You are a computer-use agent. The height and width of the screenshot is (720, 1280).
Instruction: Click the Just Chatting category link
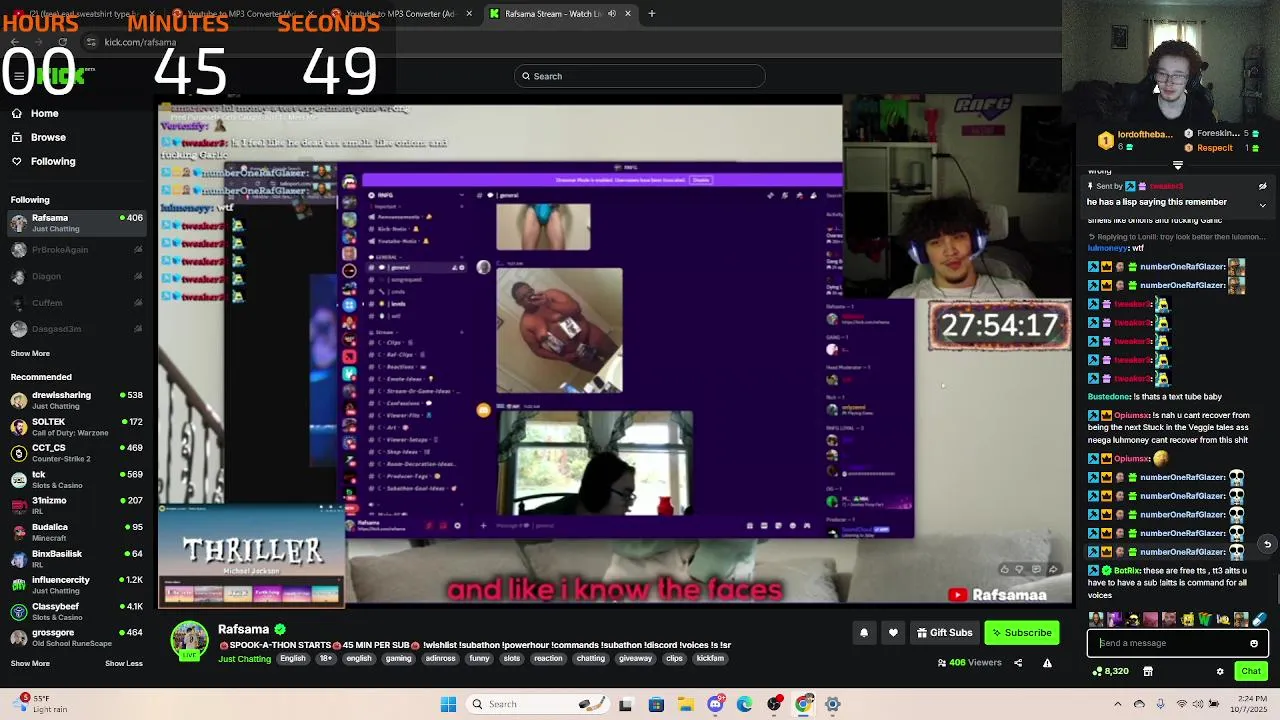245,659
